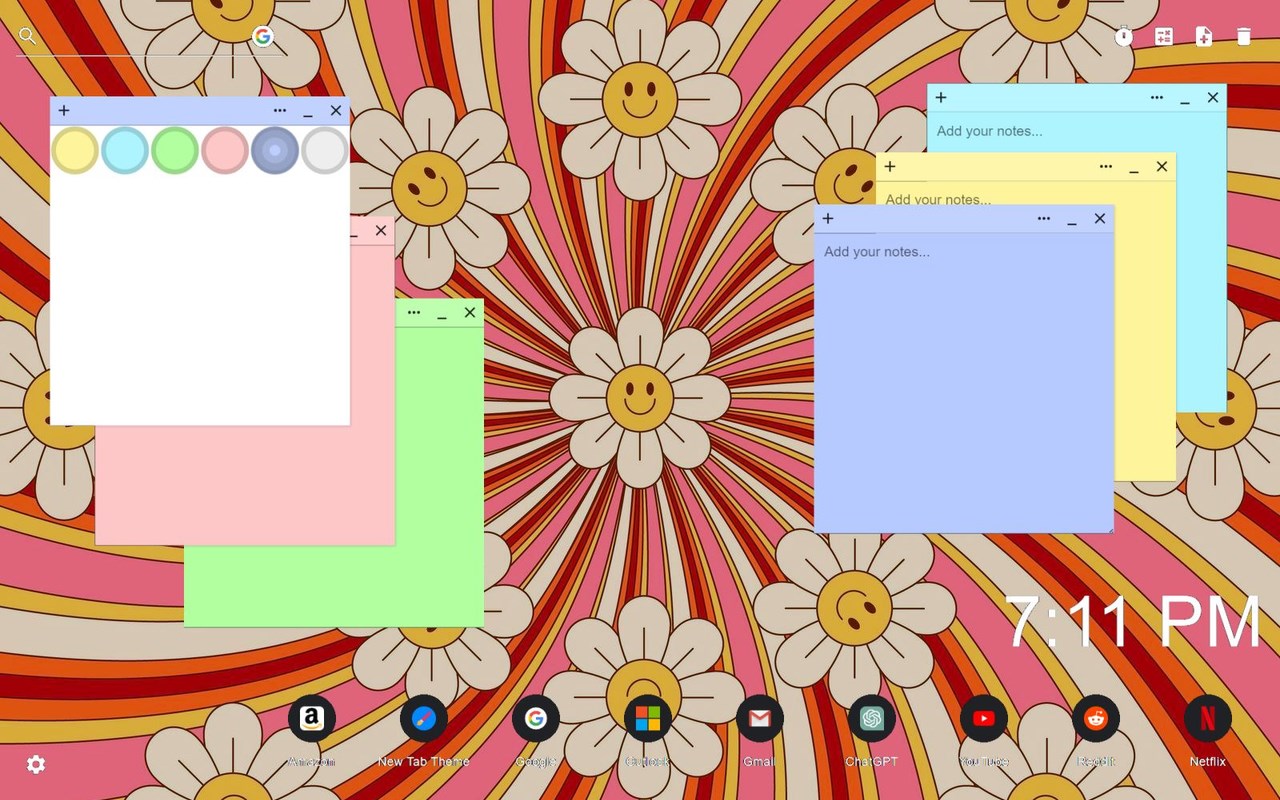
Task: Minimize the cyan sticky note
Action: point(1185,99)
